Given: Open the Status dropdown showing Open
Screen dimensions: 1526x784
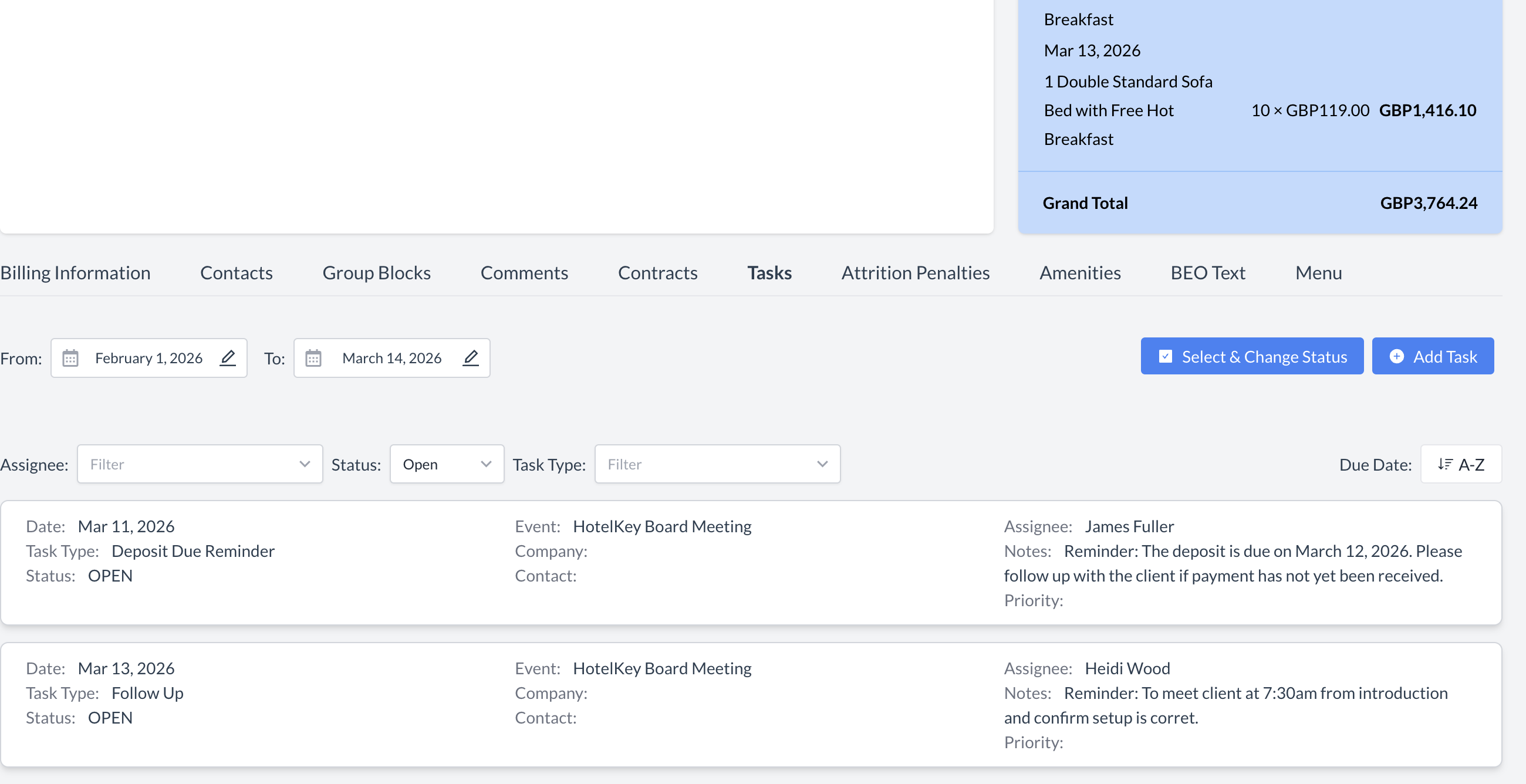Looking at the screenshot, I should (447, 464).
